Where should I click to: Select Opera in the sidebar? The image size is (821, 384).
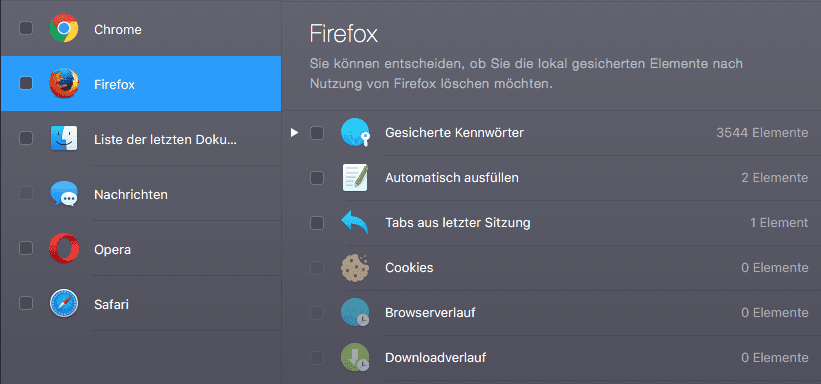click(x=141, y=248)
